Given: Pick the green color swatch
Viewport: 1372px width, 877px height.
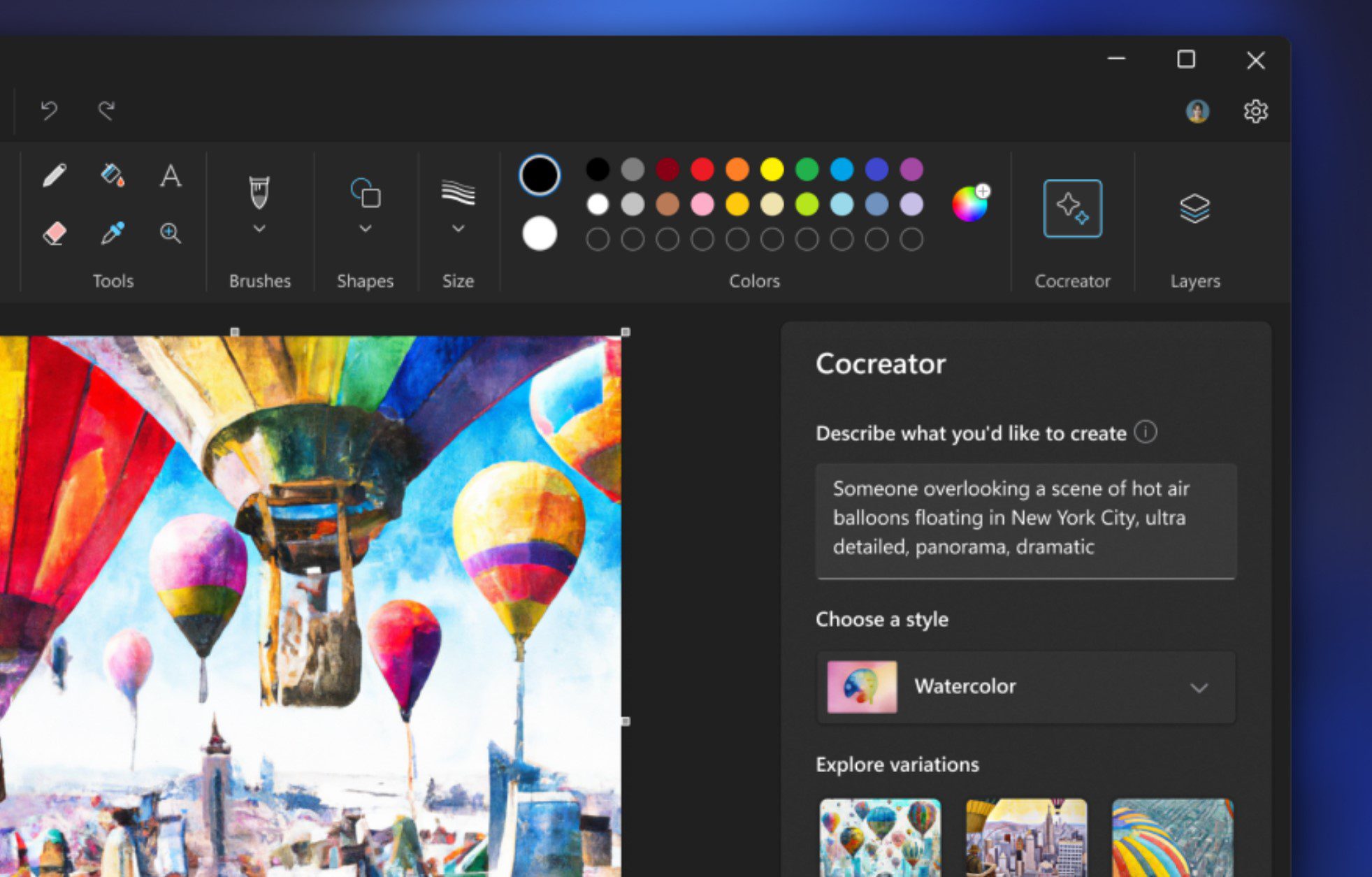Looking at the screenshot, I should tap(807, 169).
